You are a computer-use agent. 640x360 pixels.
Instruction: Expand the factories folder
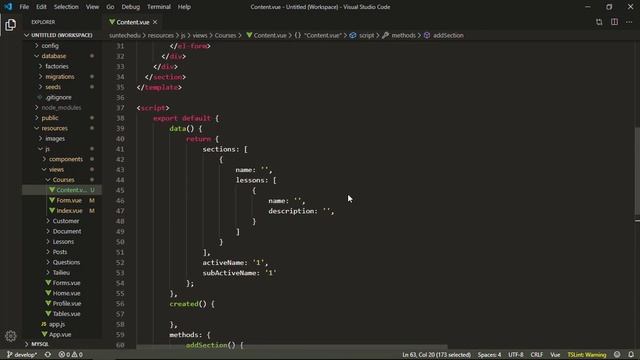[x=57, y=66]
